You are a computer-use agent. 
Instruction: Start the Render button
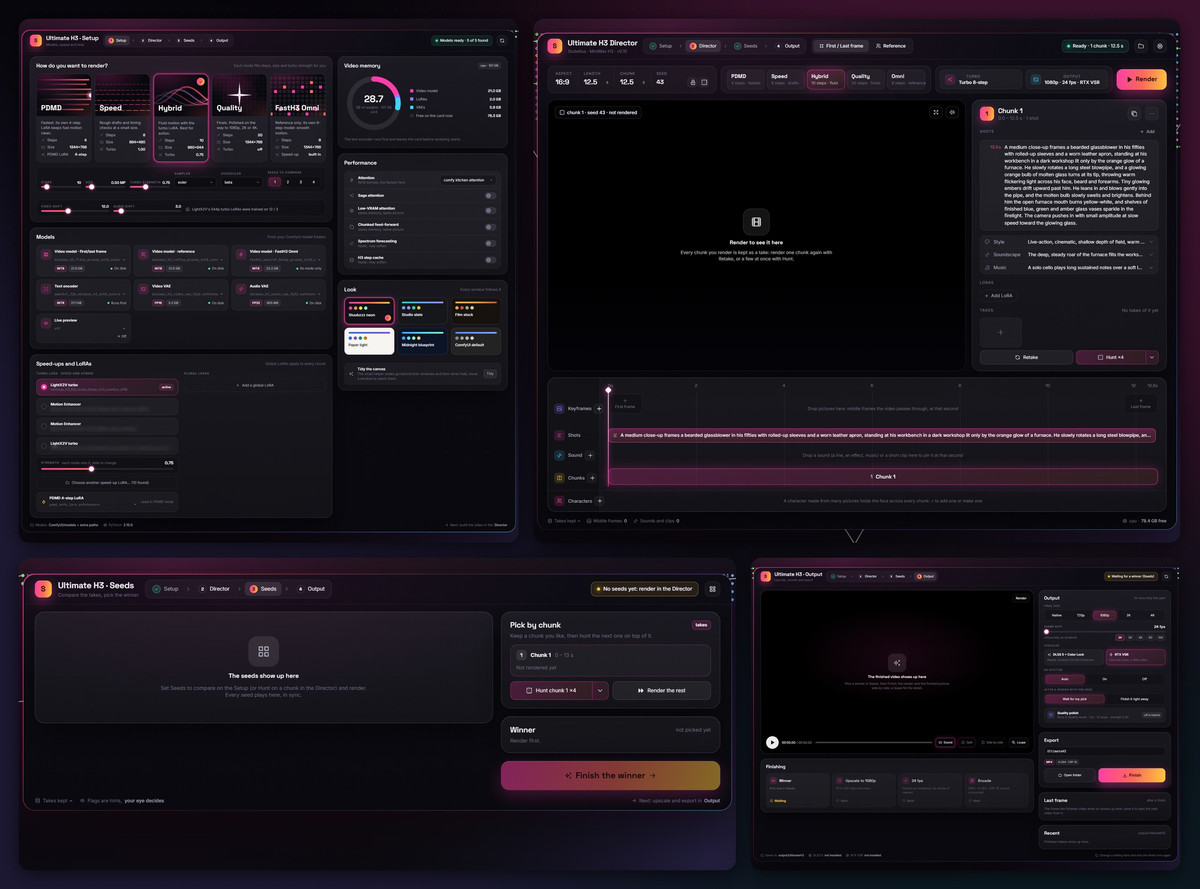click(1141, 80)
